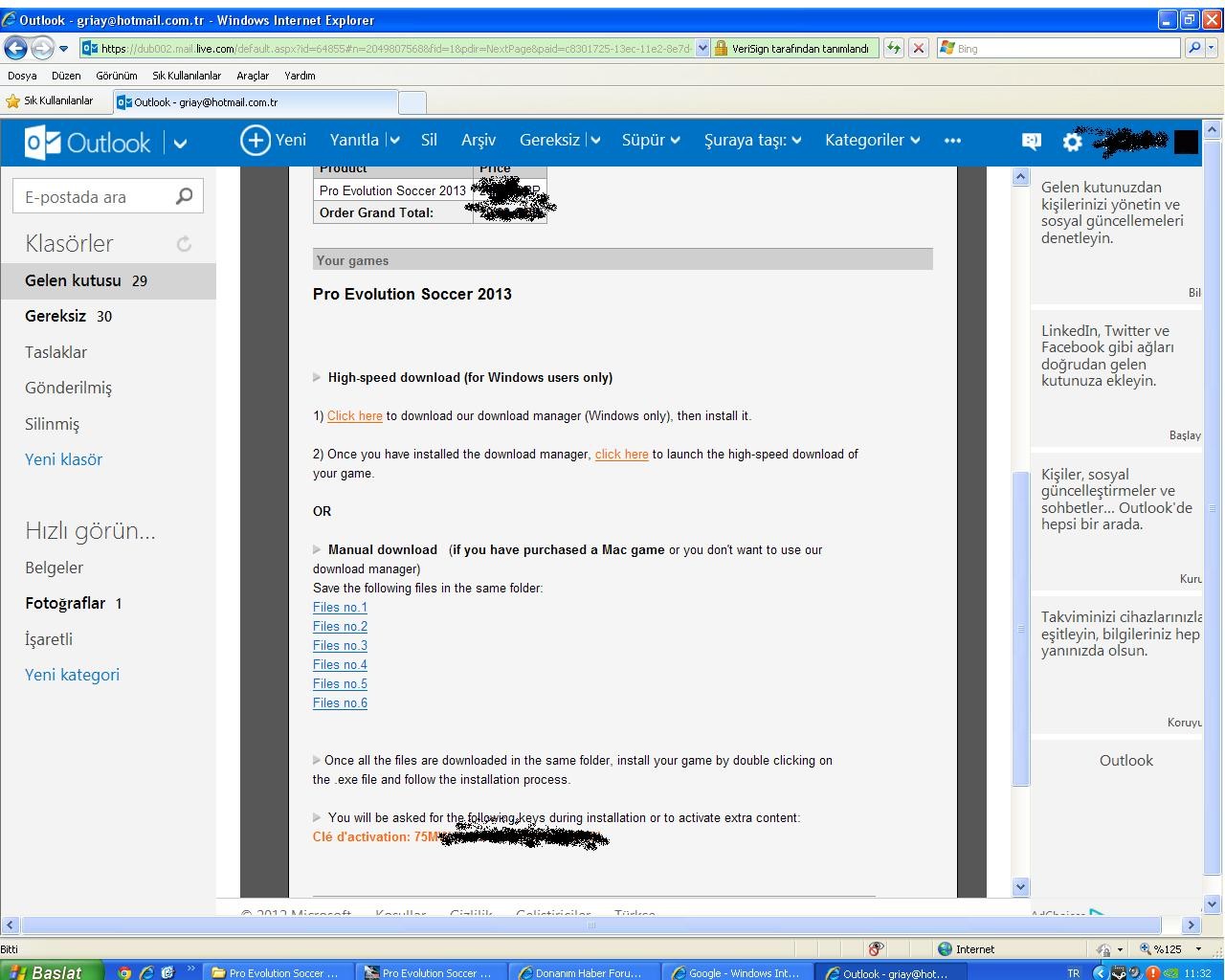Refresh the page in Internet Explorer
The image size is (1225, 980).
coord(894,48)
